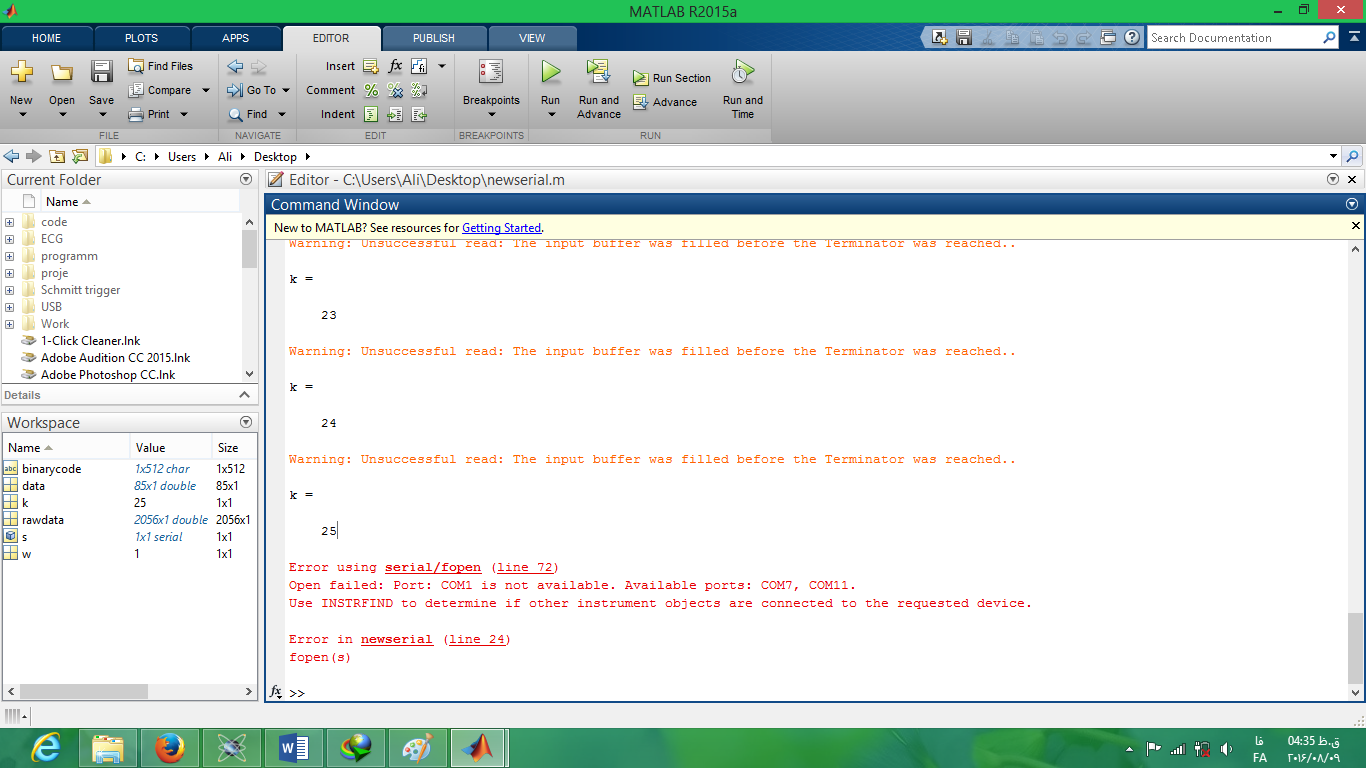Screen dimensions: 1366x768
Task: Click the Find magnifier button
Action: point(248,114)
